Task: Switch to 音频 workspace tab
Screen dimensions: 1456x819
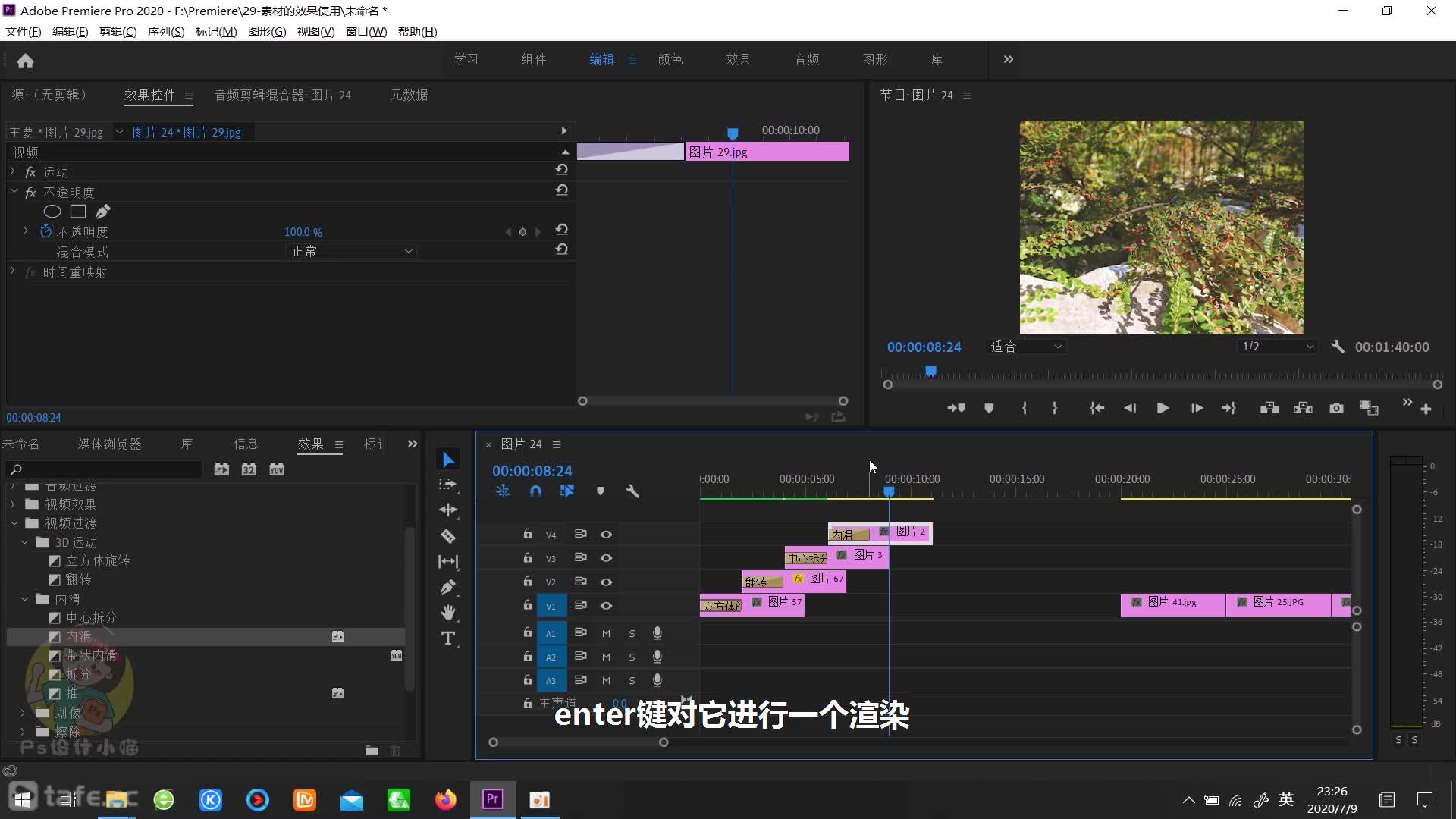Action: tap(807, 59)
